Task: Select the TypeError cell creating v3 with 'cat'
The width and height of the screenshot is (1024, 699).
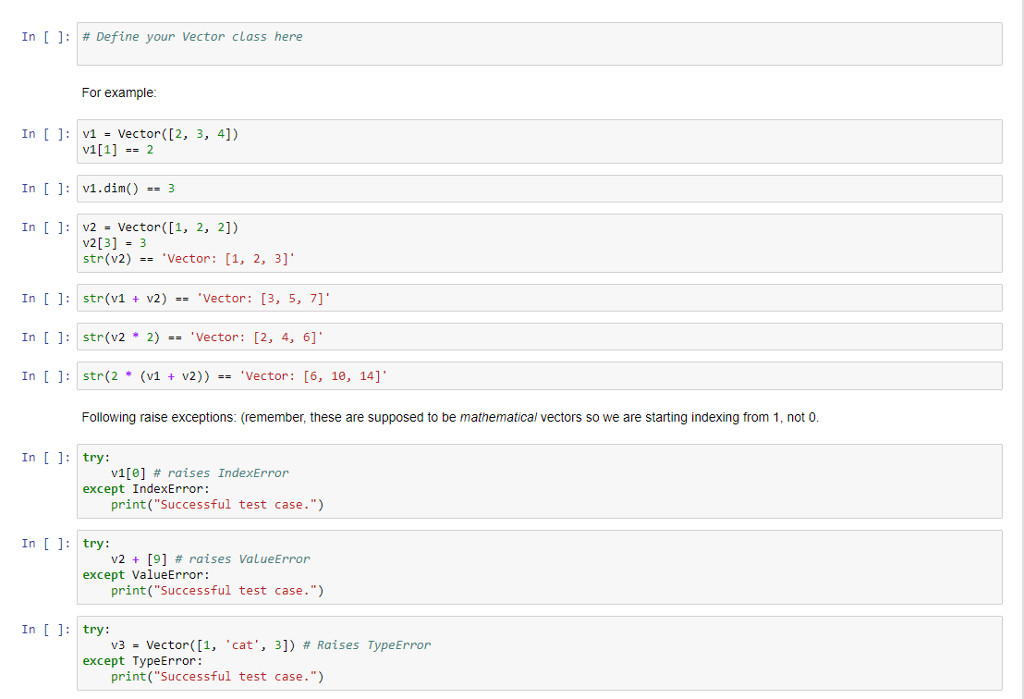Action: coord(300,652)
